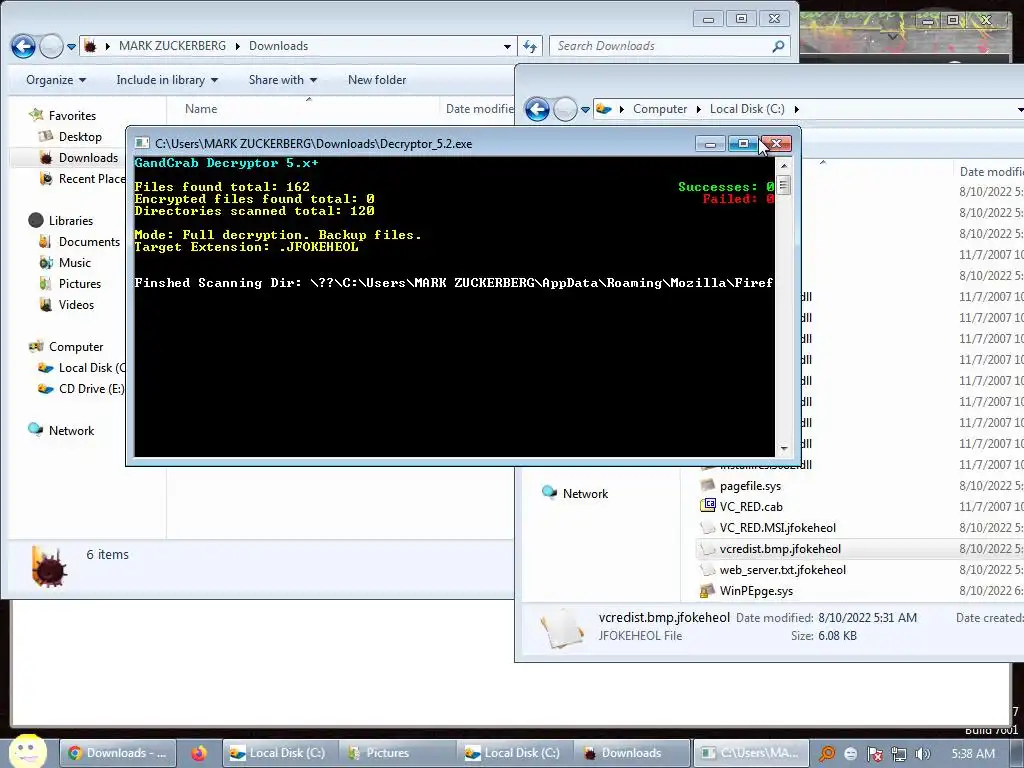Viewport: 1024px width, 768px height.
Task: Select Computer breadcrumb in Local Disk window
Action: tap(660, 108)
